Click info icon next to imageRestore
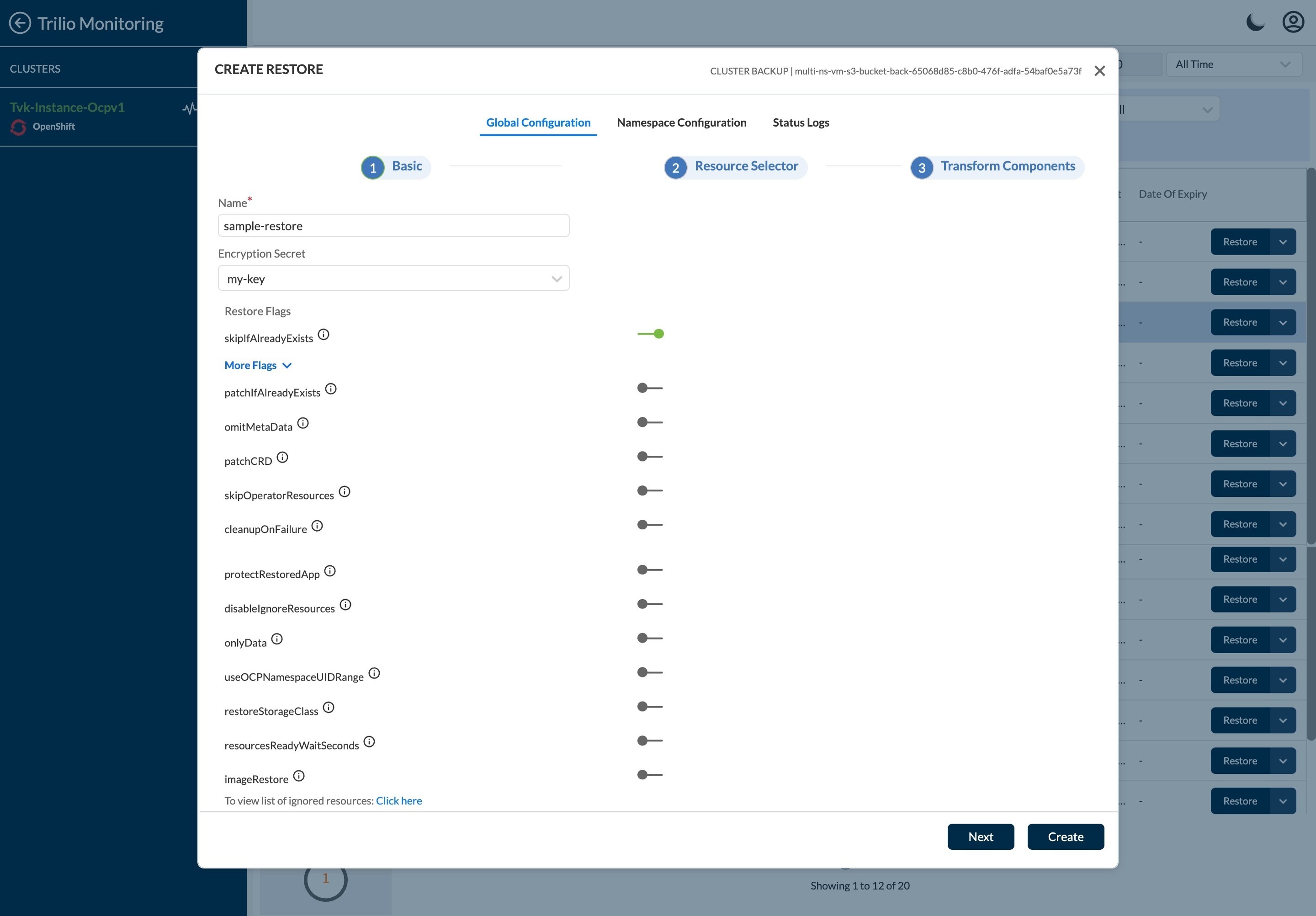The width and height of the screenshot is (1316, 916). coord(299,776)
